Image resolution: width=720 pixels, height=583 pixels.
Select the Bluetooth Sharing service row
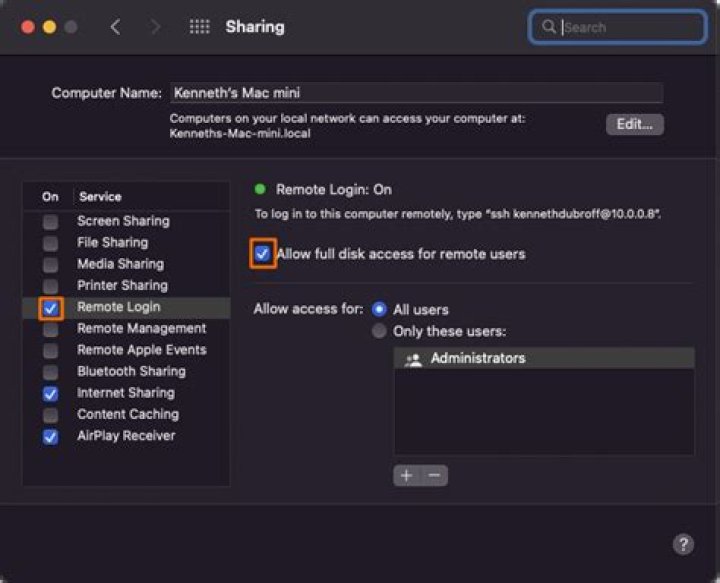click(127, 371)
